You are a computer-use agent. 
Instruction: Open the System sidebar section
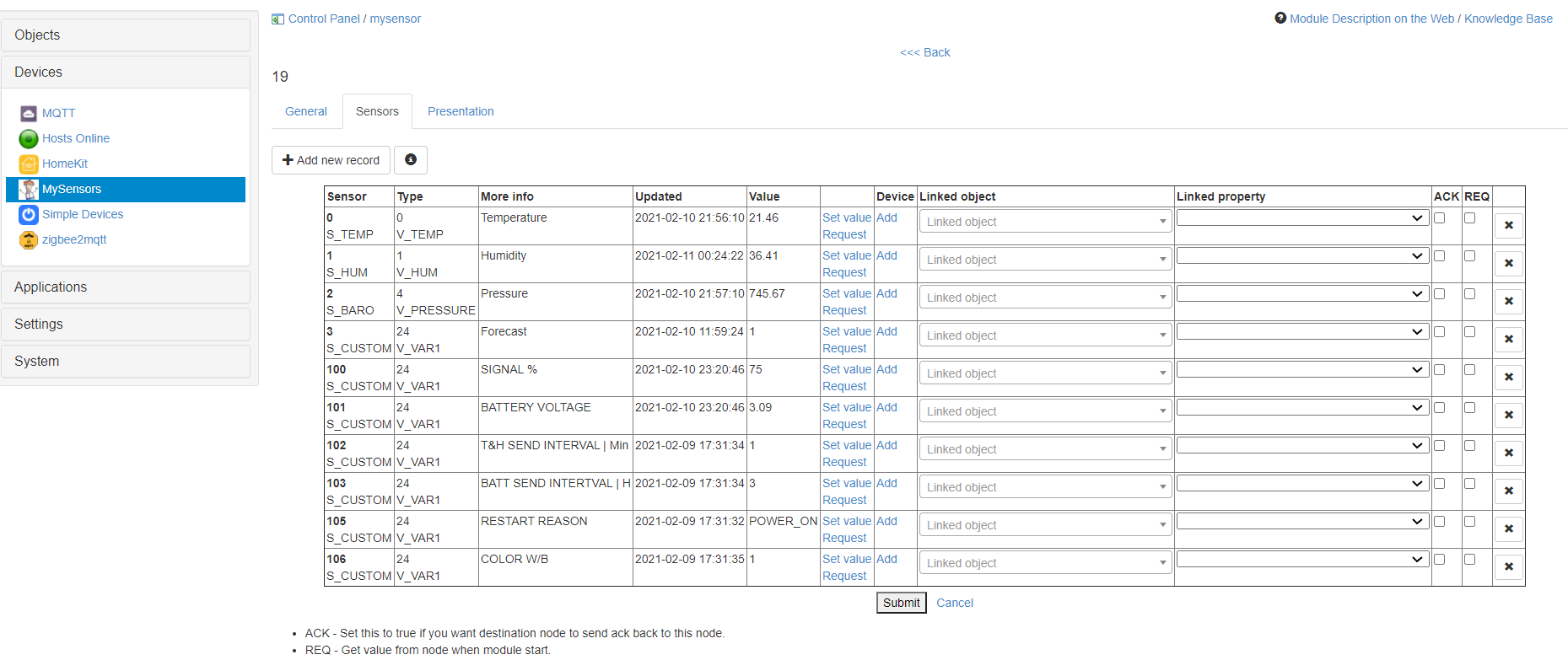click(x=126, y=362)
